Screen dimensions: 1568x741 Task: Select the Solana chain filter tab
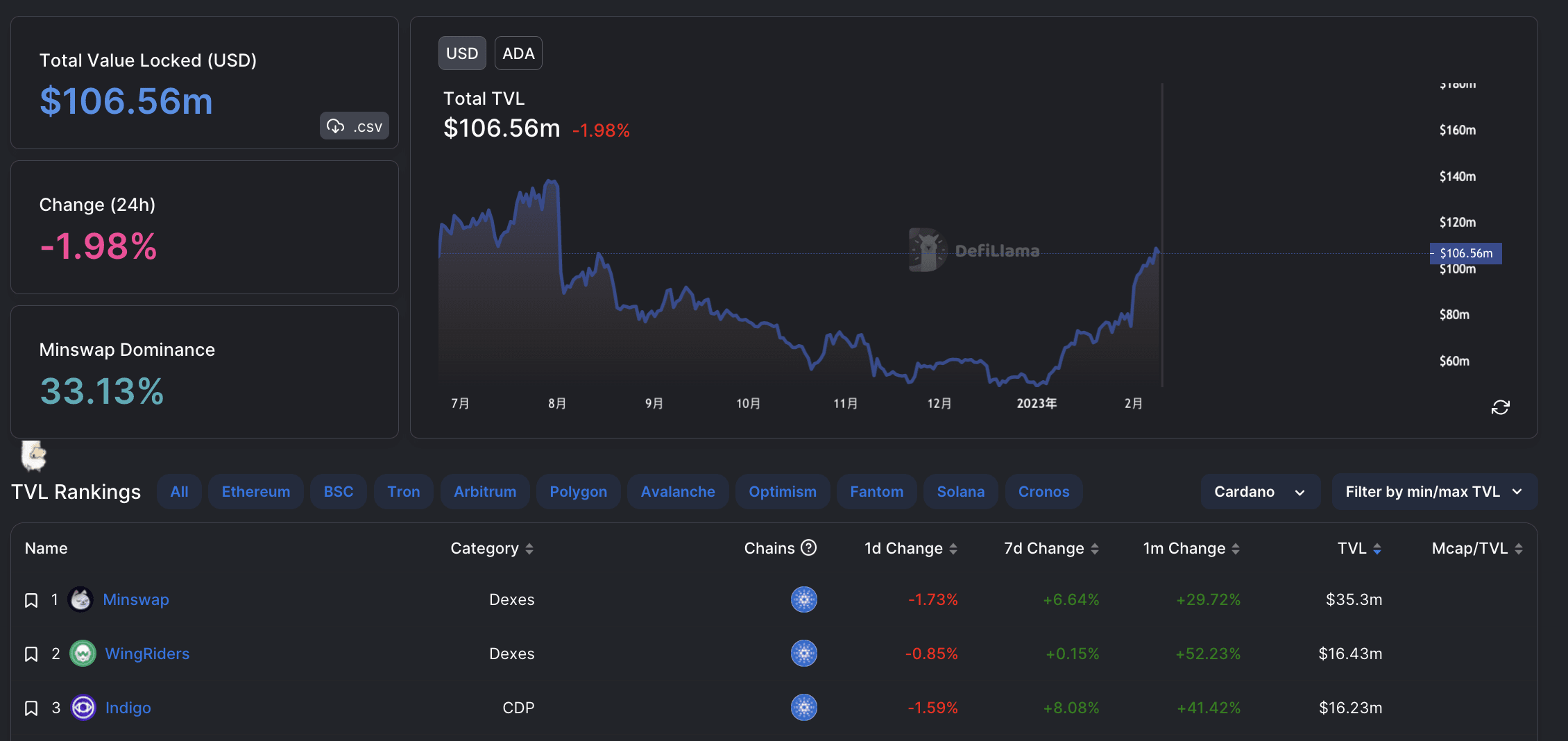(960, 491)
